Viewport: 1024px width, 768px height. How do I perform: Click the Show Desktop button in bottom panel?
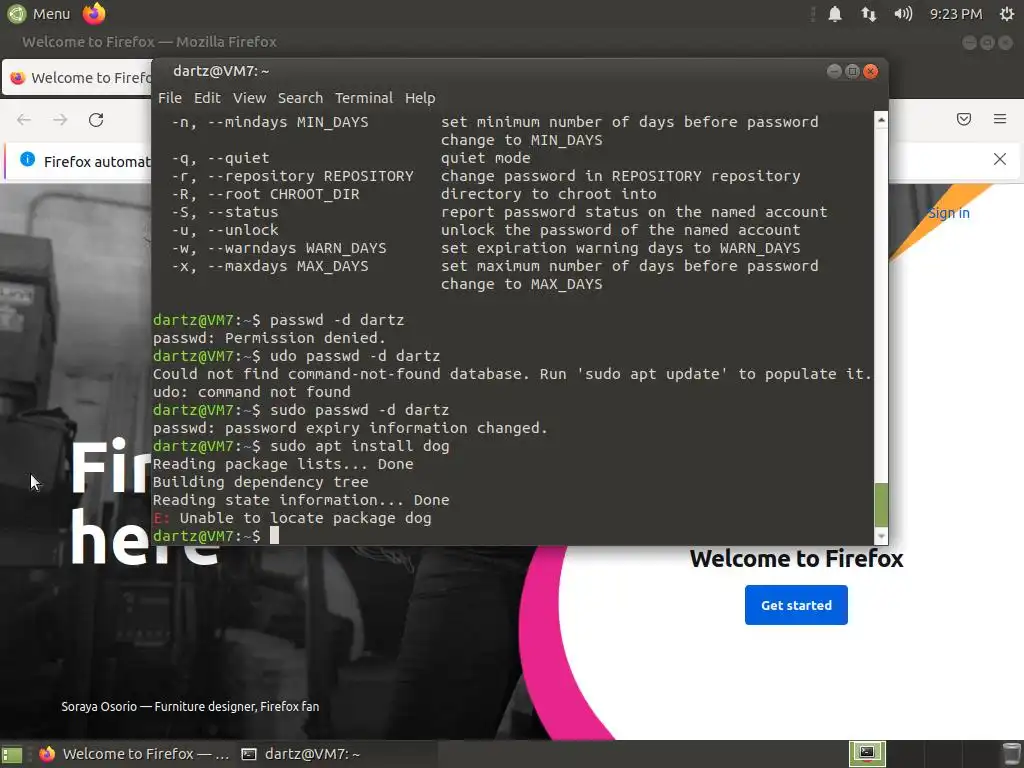click(x=12, y=754)
